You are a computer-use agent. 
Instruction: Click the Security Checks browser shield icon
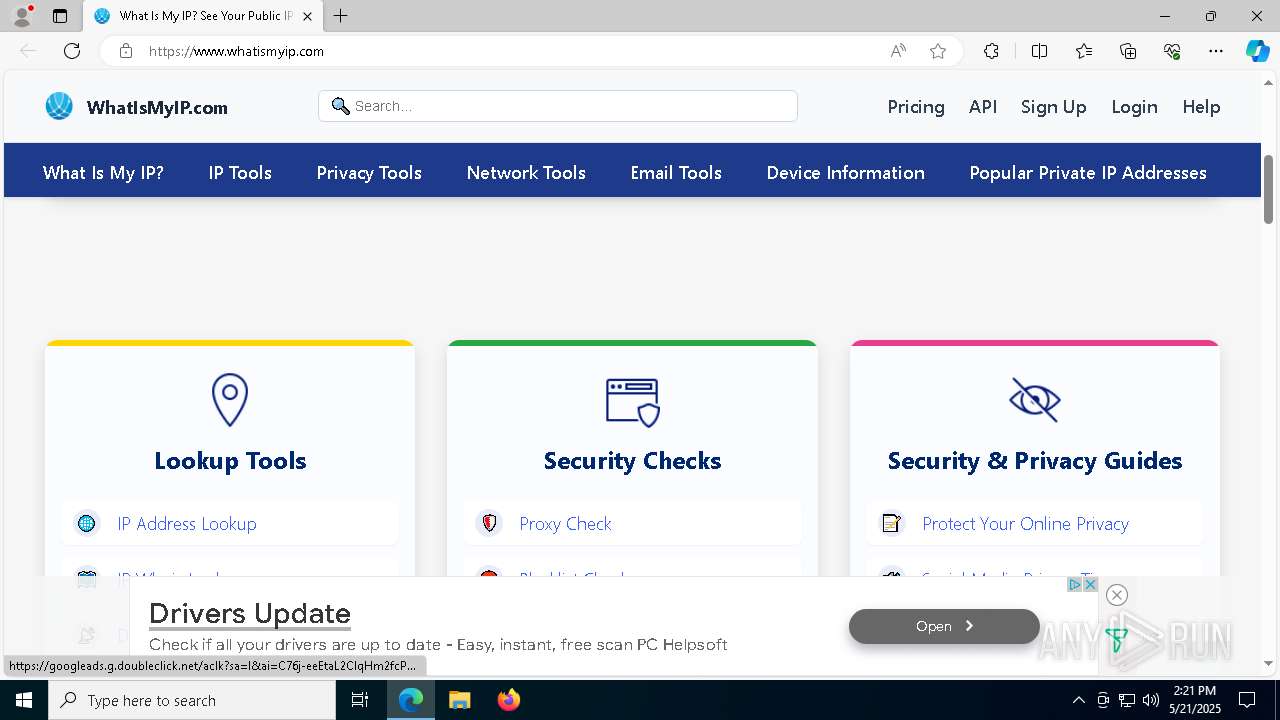[632, 401]
